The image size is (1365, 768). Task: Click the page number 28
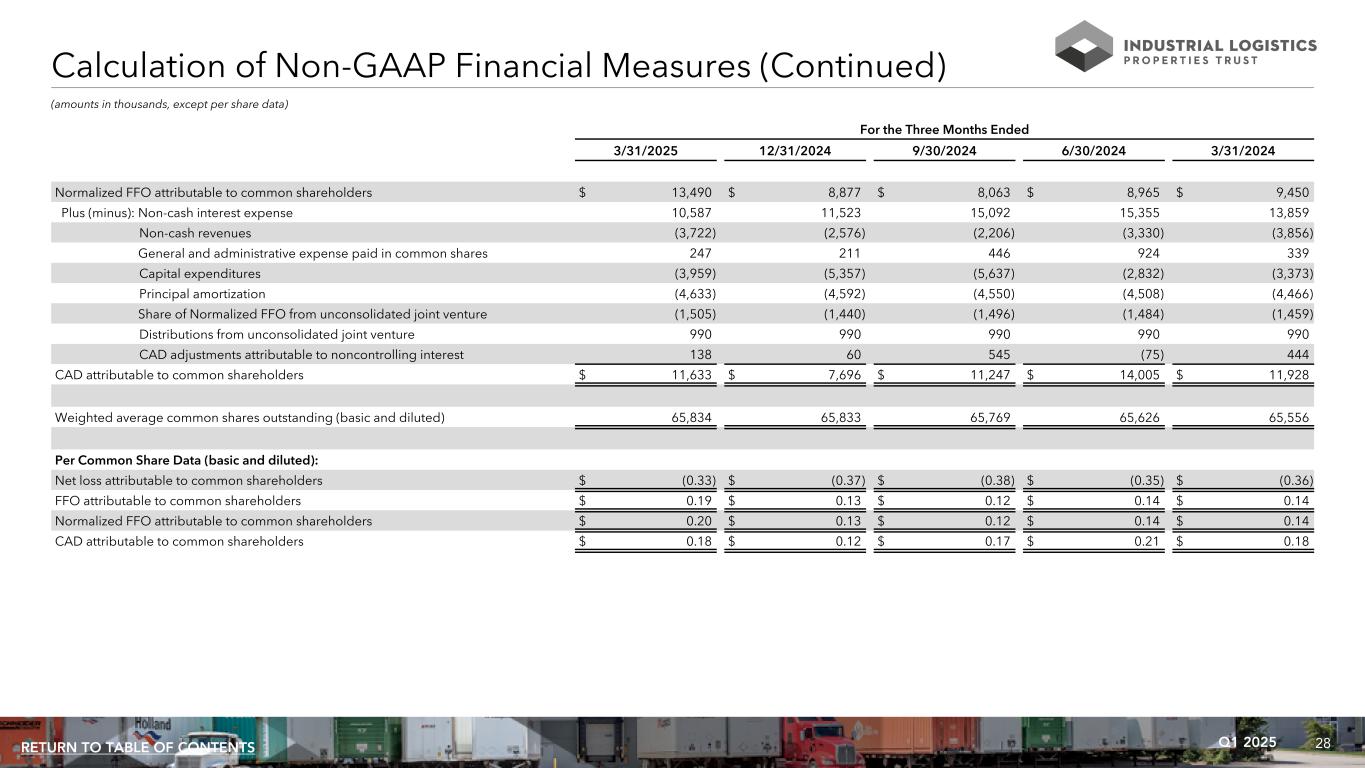(1322, 743)
